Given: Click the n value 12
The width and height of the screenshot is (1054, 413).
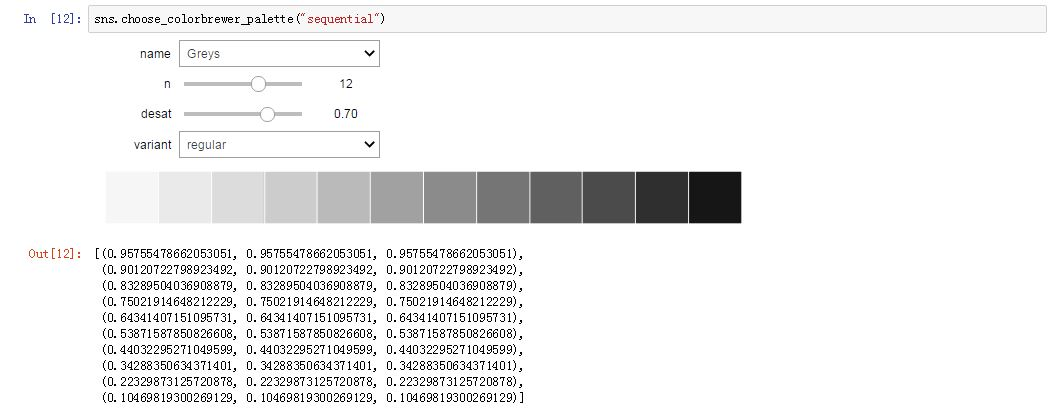Looking at the screenshot, I should pos(346,84).
